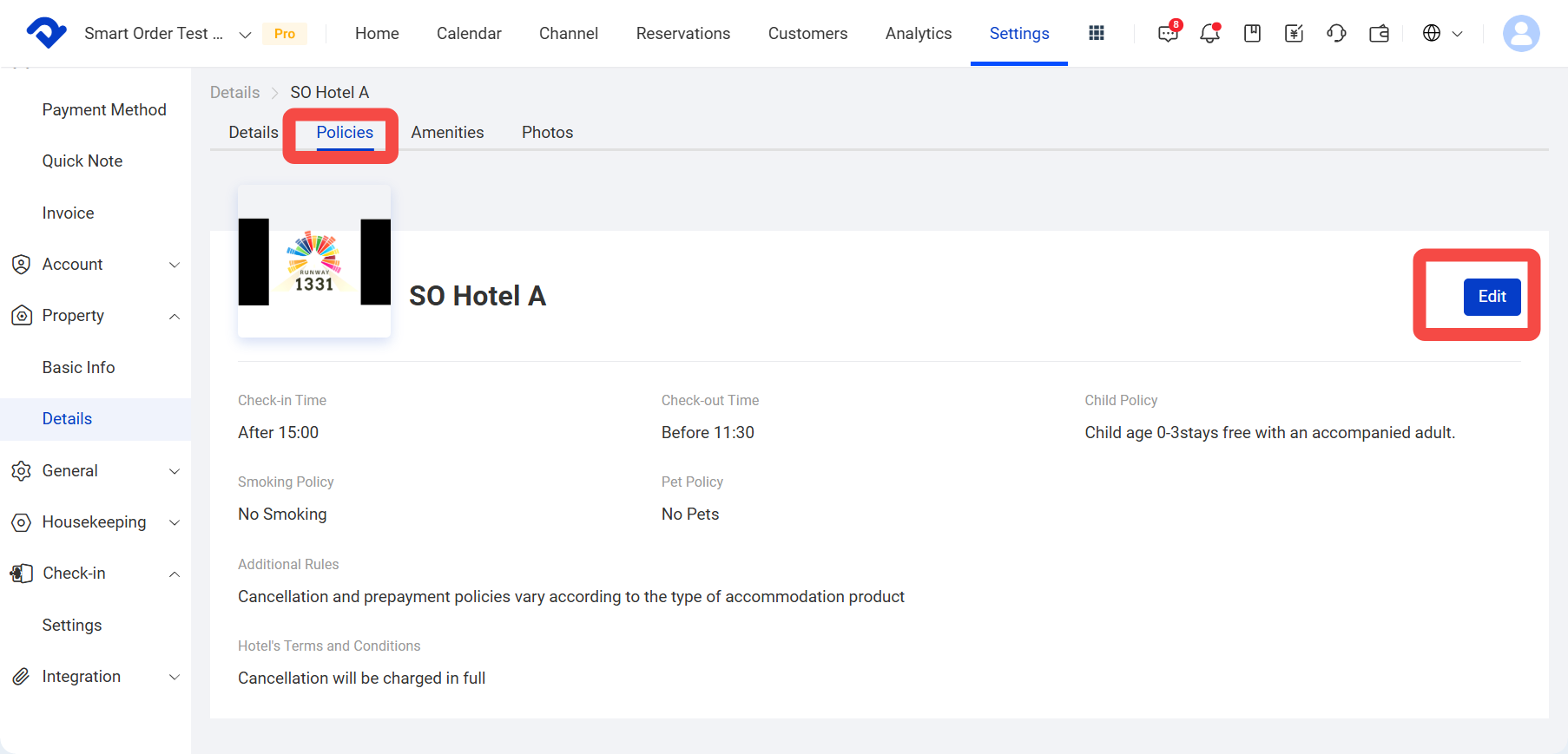
Task: Open Basic Info under Property
Action: pos(78,367)
